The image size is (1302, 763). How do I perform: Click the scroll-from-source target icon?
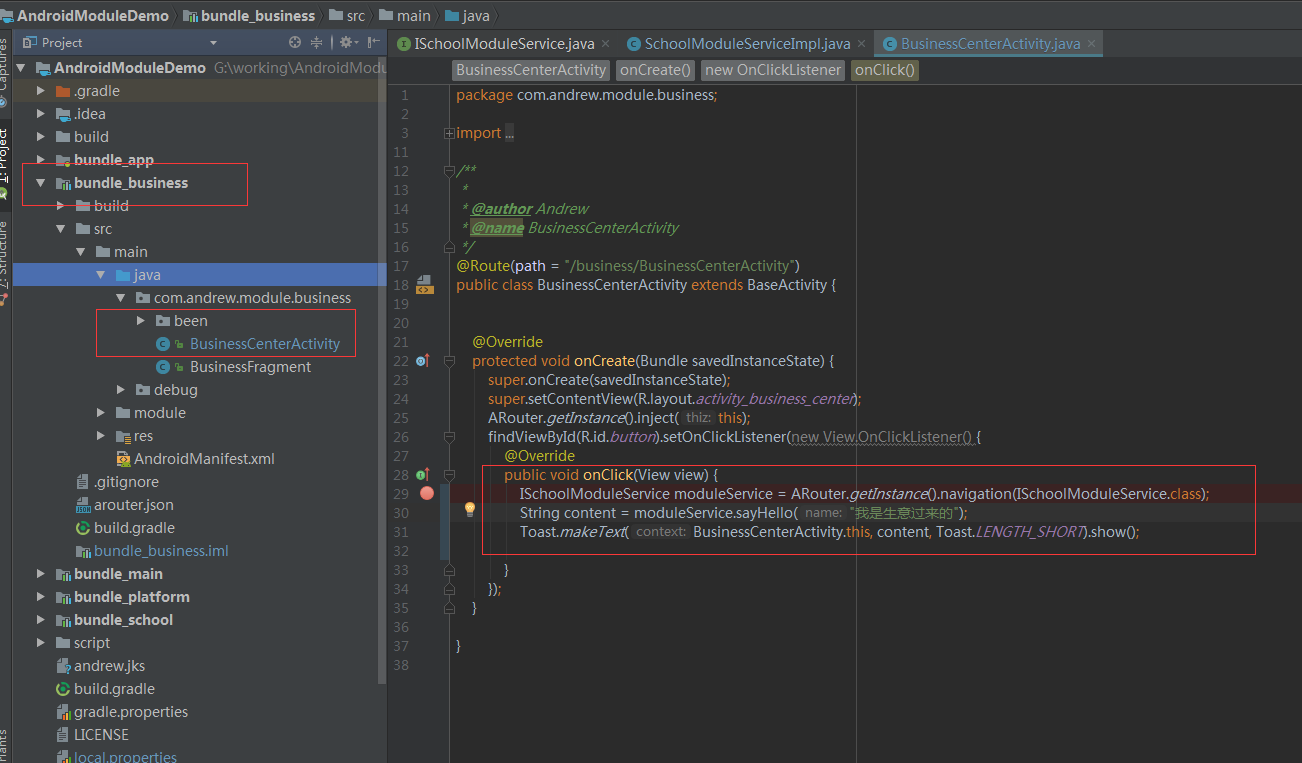[295, 43]
